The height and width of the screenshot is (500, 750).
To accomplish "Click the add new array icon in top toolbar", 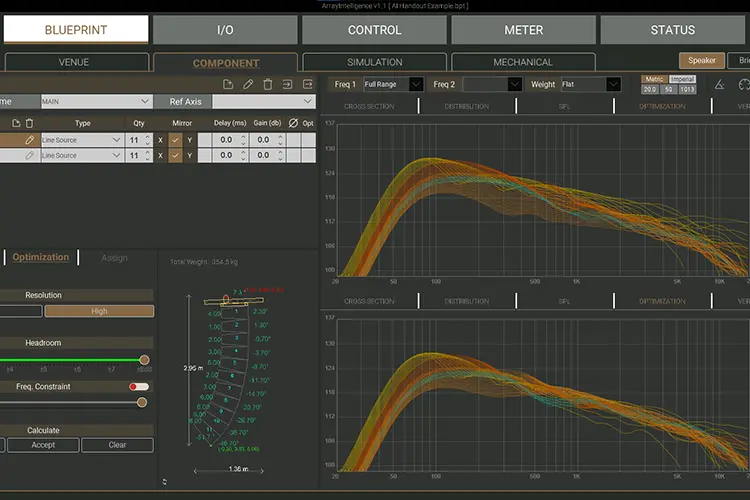I will [x=228, y=84].
